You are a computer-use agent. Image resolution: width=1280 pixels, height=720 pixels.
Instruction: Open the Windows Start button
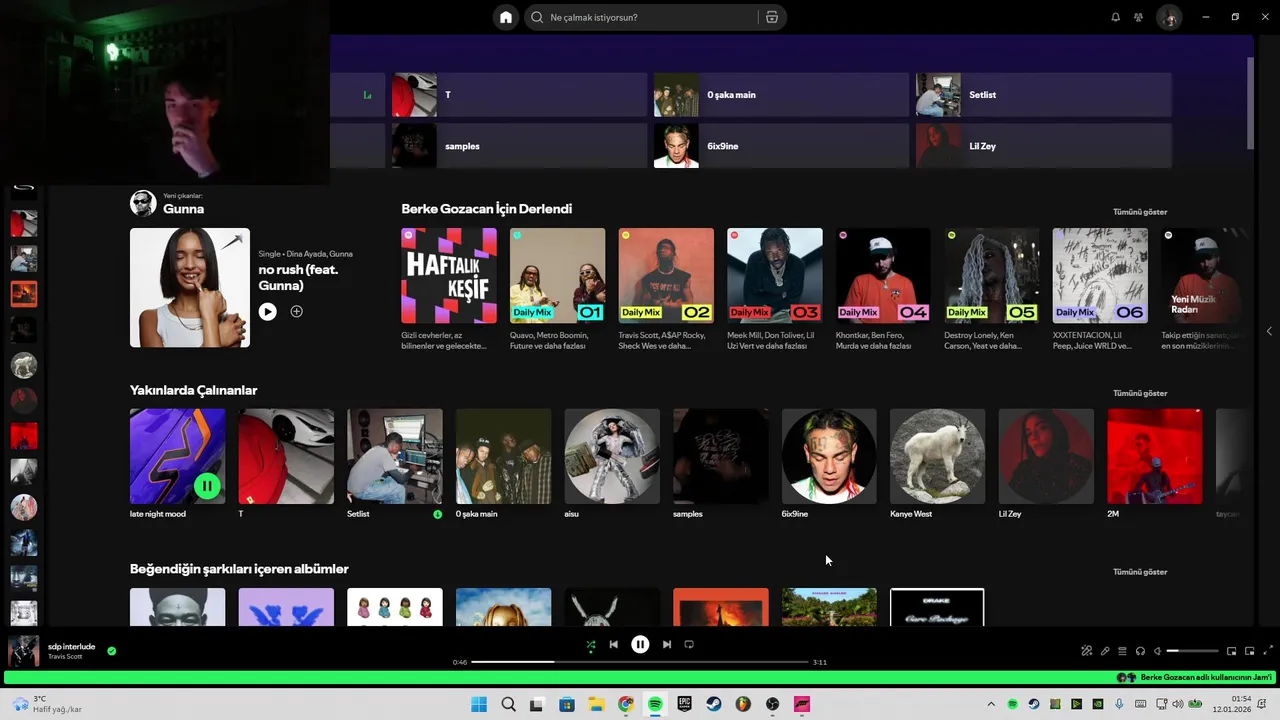coord(479,704)
